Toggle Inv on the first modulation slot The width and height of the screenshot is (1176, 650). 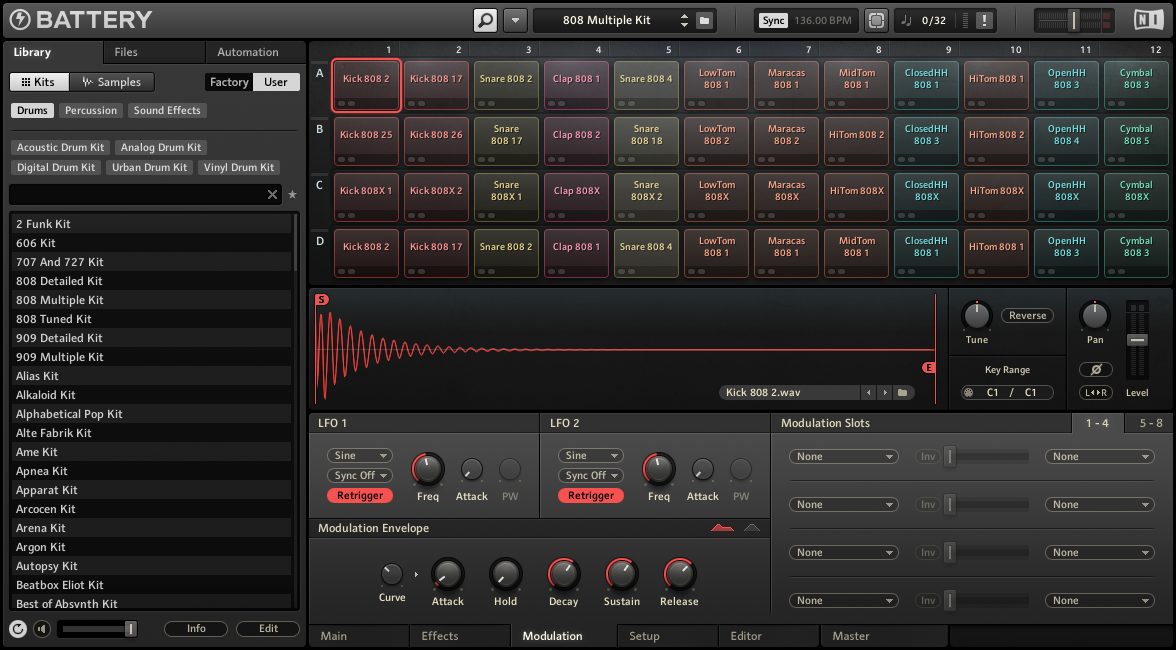pyautogui.click(x=928, y=457)
